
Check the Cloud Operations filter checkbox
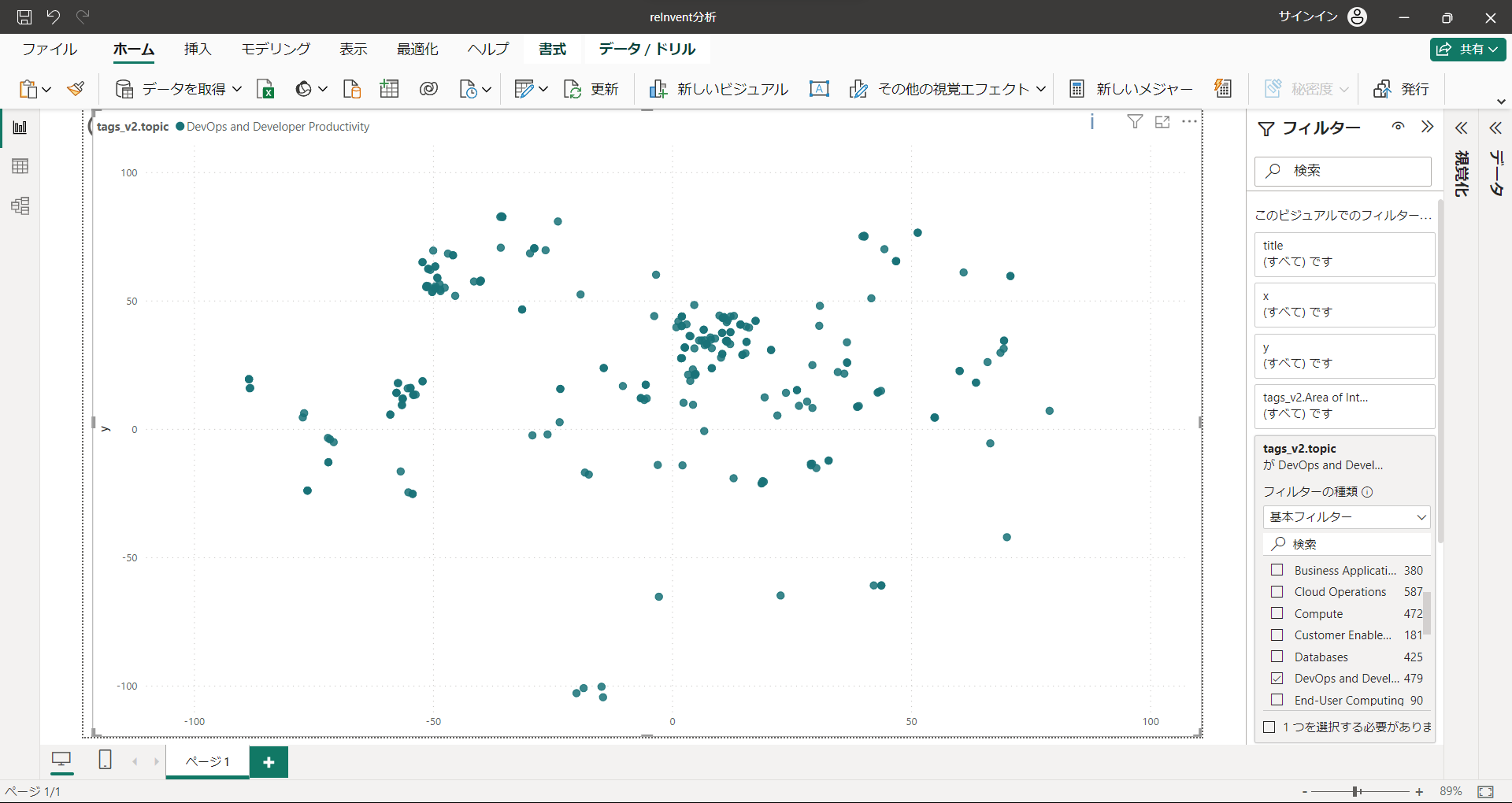click(1277, 591)
